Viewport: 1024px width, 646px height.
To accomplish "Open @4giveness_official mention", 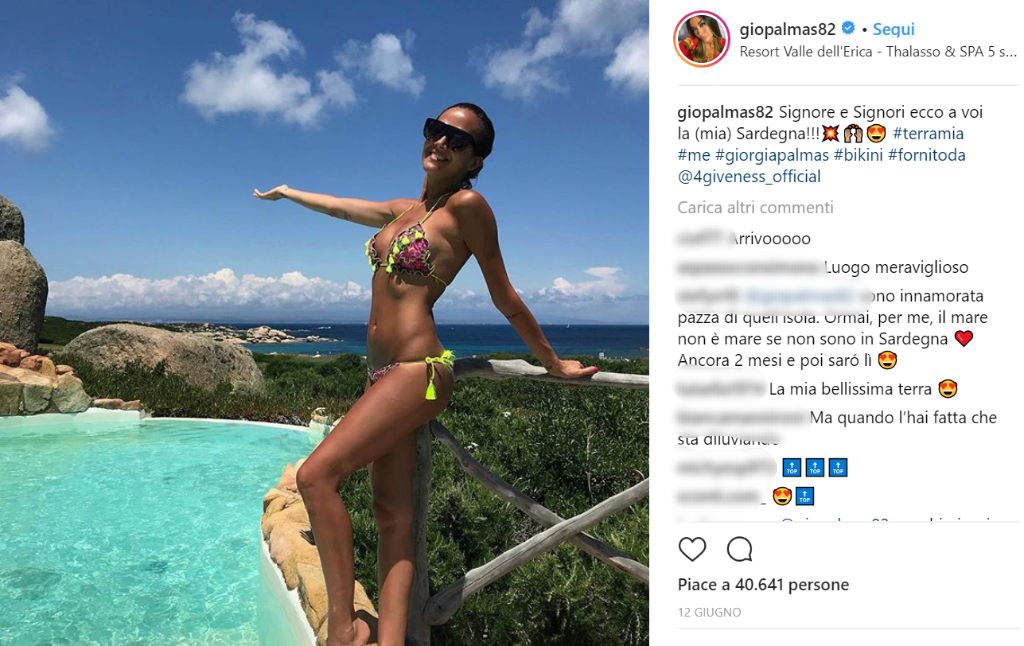I will (749, 176).
